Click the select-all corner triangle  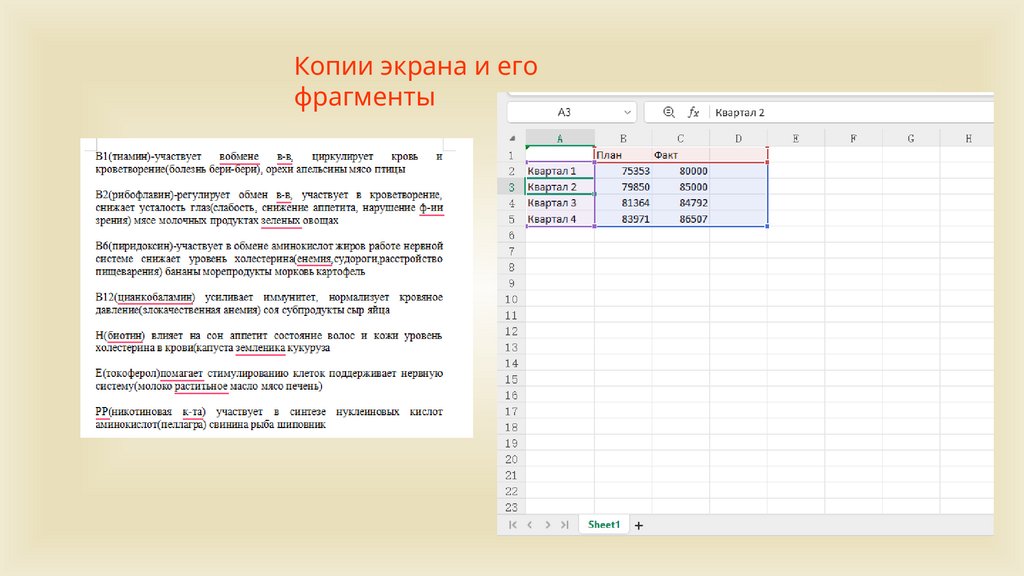pyautogui.click(x=512, y=138)
